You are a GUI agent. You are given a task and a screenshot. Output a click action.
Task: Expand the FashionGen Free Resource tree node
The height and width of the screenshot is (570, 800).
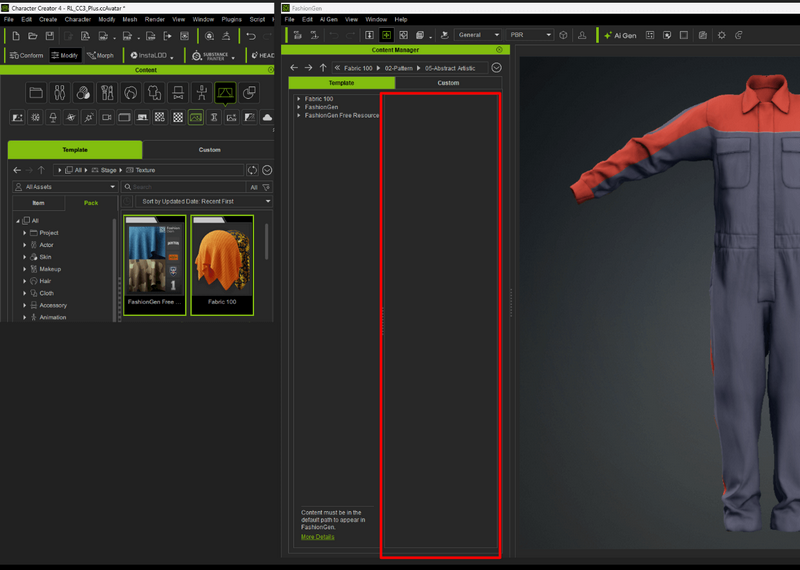298,115
